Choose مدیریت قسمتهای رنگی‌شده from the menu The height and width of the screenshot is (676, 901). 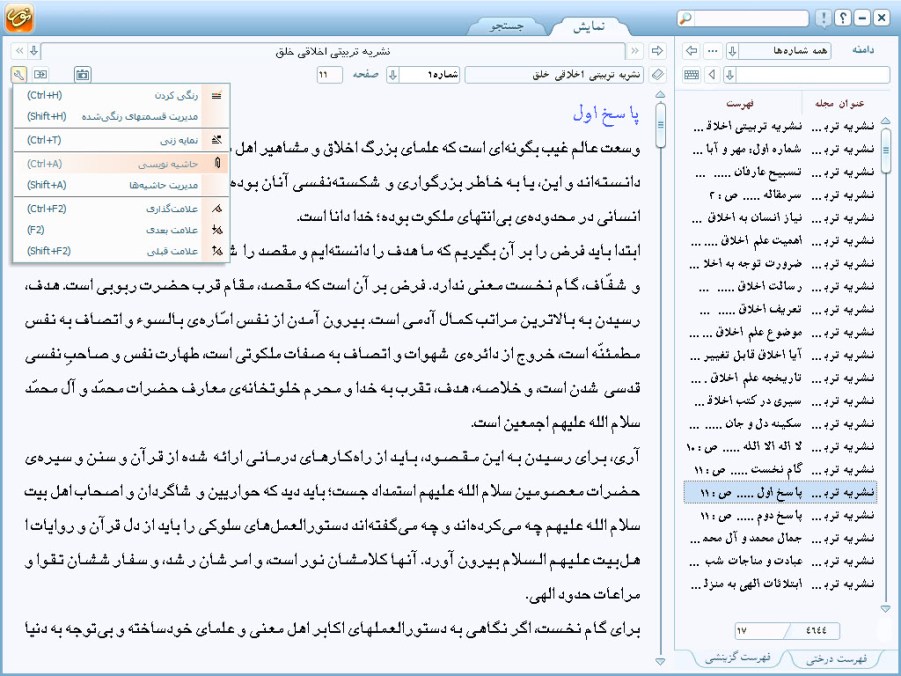tap(121, 117)
